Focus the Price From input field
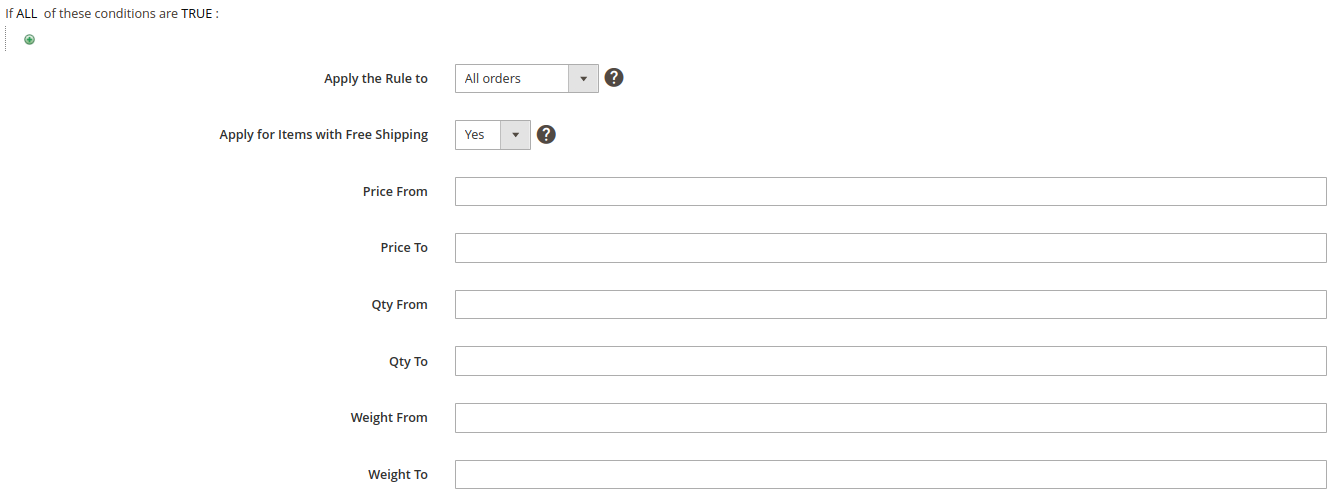Image resolution: width=1333 pixels, height=502 pixels. pyautogui.click(x=891, y=191)
